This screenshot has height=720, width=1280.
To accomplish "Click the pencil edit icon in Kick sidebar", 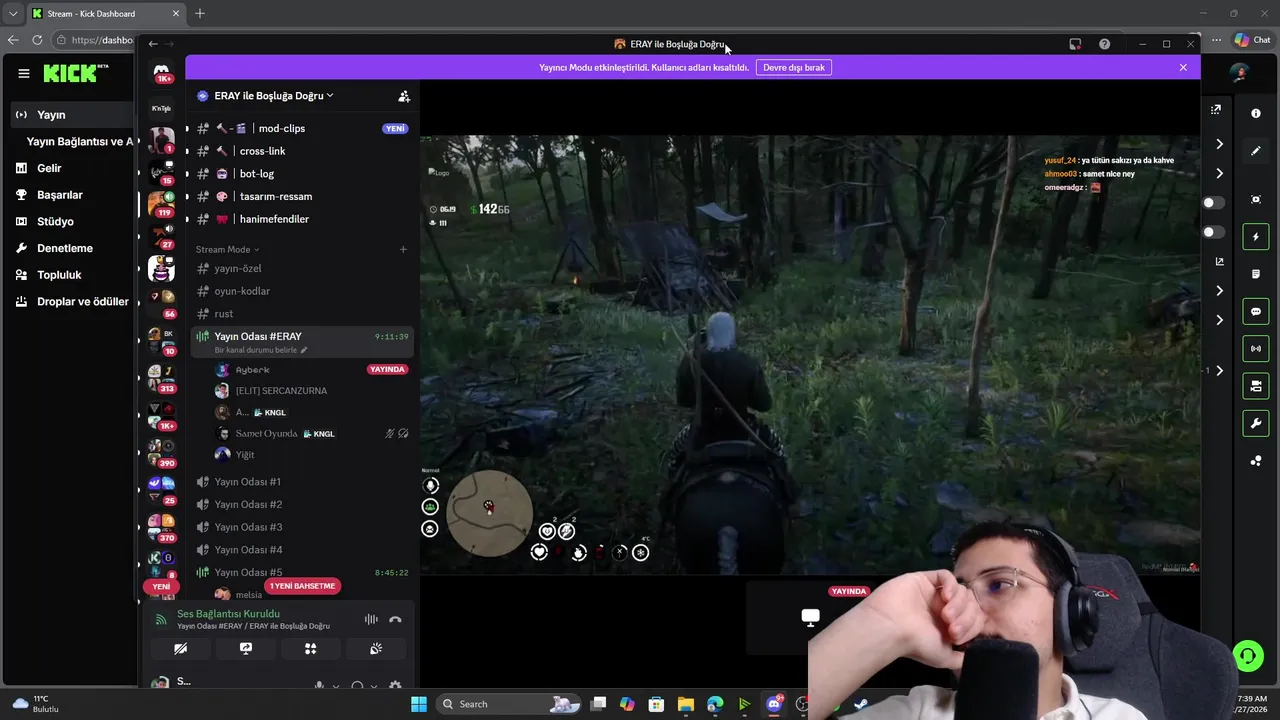I will point(1256,151).
